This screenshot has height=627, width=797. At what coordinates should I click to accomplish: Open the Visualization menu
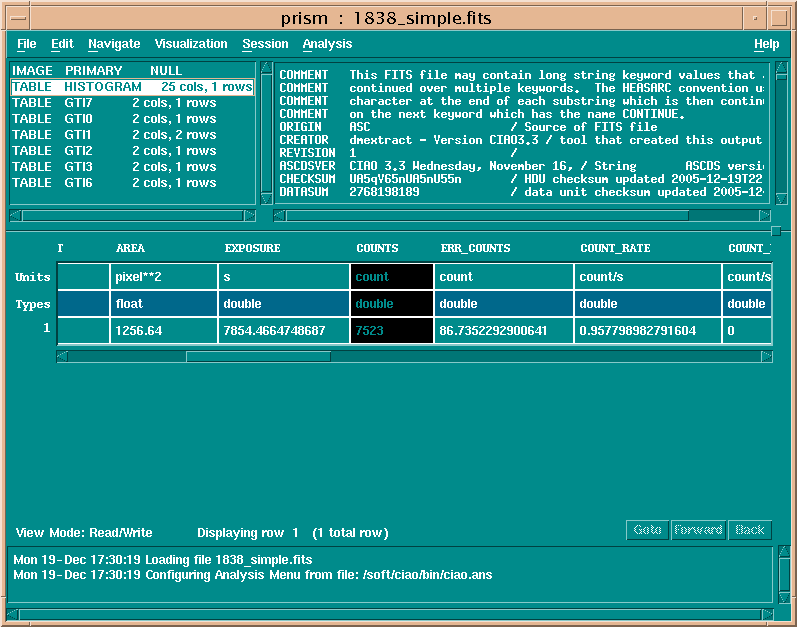tap(191, 44)
